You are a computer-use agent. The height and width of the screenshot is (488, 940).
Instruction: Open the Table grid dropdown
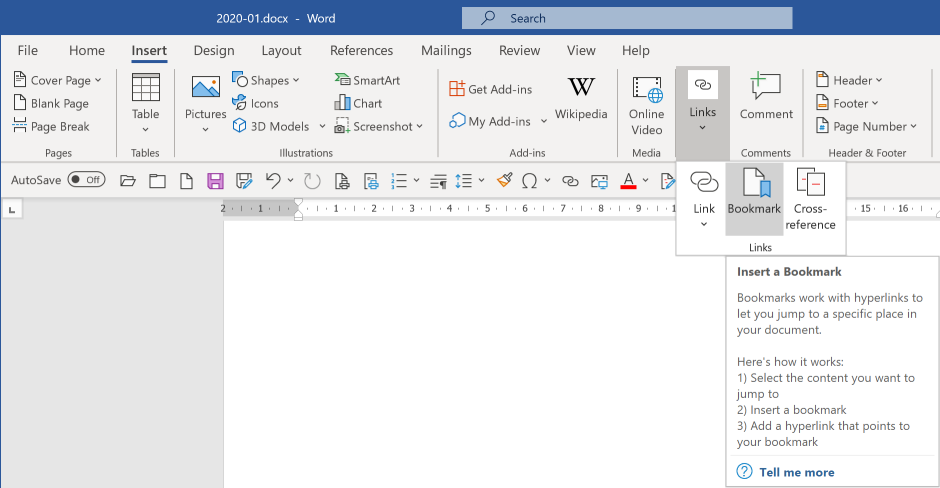click(146, 104)
